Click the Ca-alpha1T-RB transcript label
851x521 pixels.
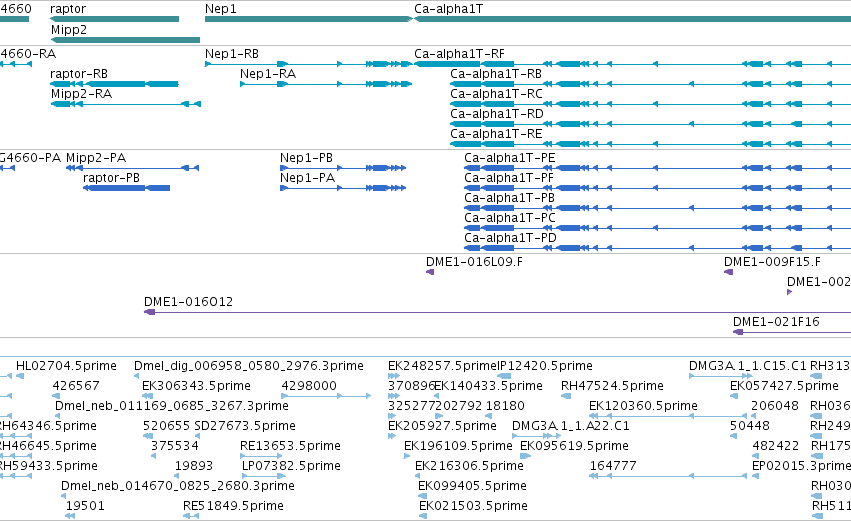click(x=496, y=74)
